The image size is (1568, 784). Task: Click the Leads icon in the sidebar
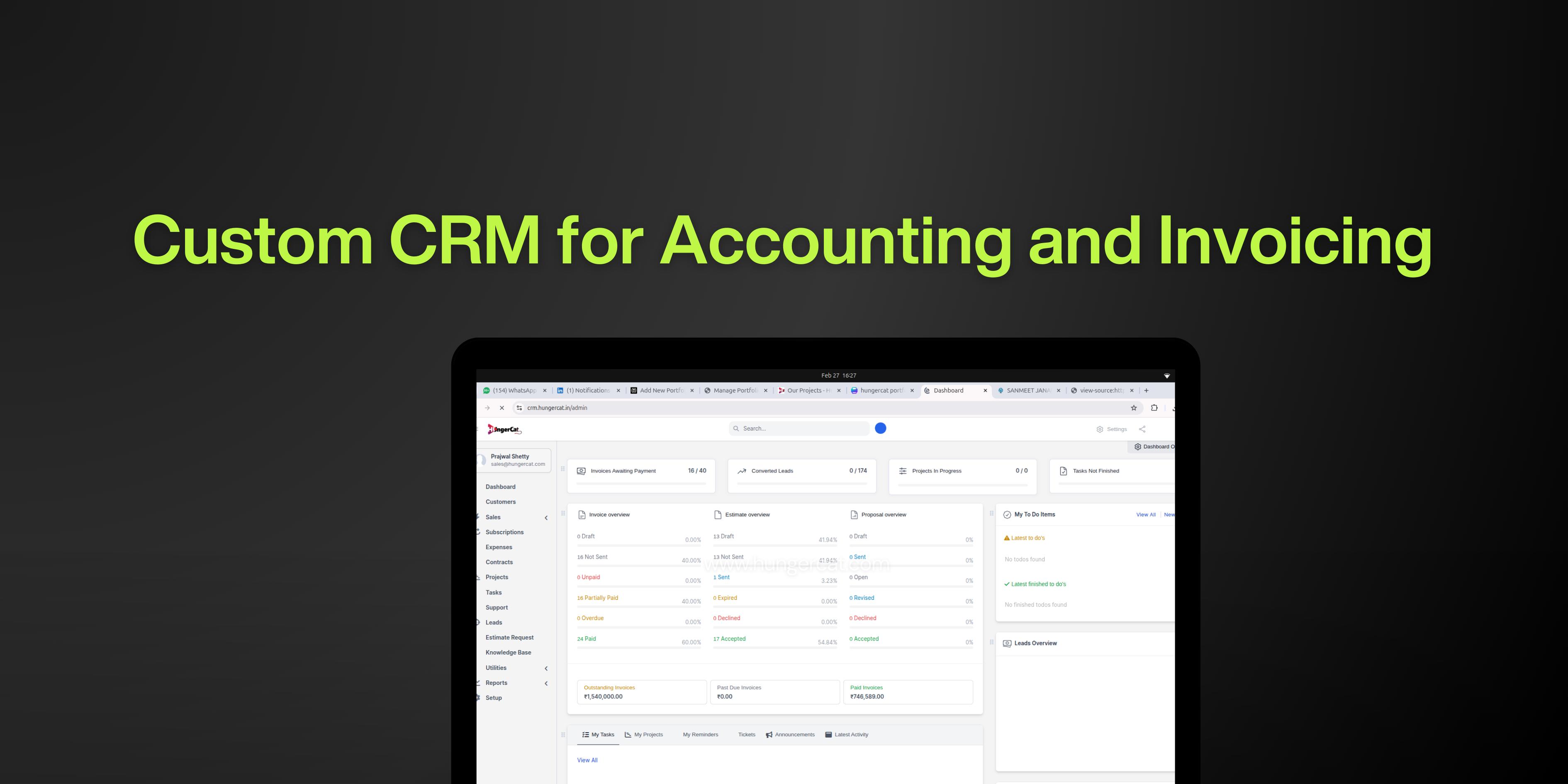(x=478, y=622)
